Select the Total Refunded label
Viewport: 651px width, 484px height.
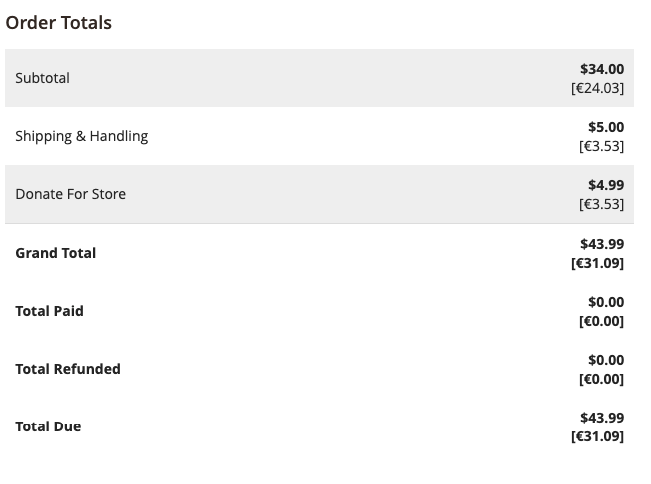pos(68,369)
